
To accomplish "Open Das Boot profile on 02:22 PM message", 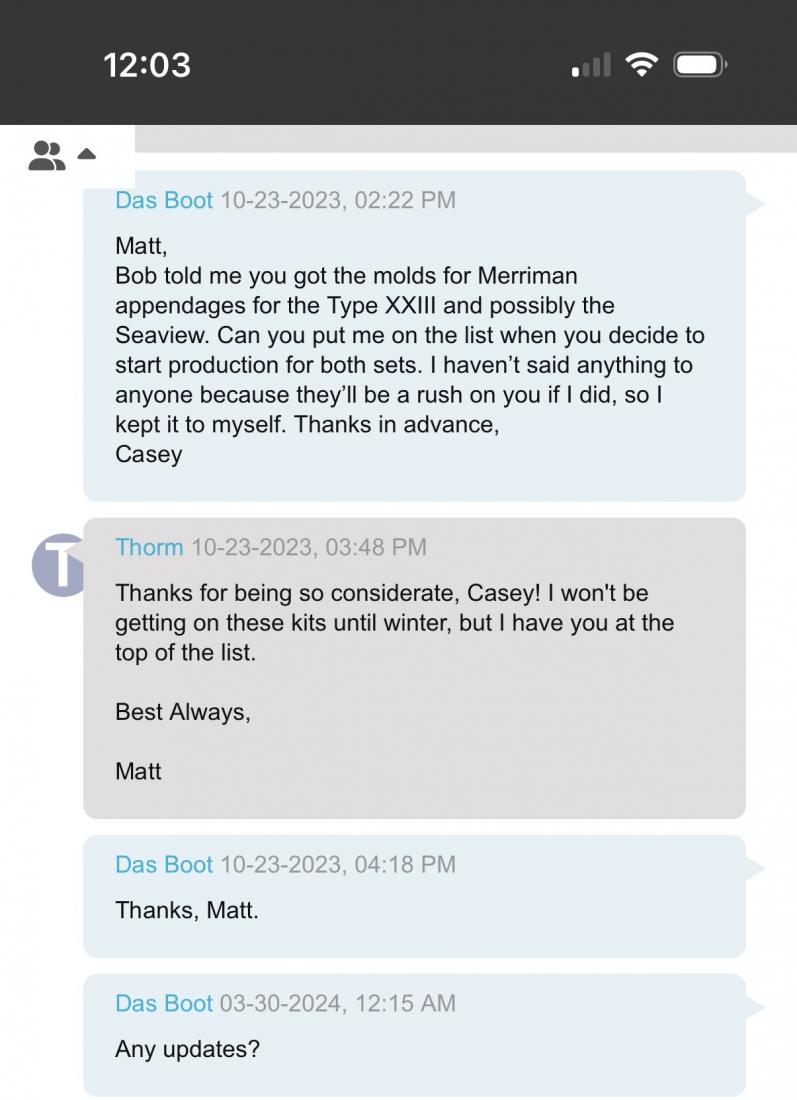I will click(x=164, y=200).
